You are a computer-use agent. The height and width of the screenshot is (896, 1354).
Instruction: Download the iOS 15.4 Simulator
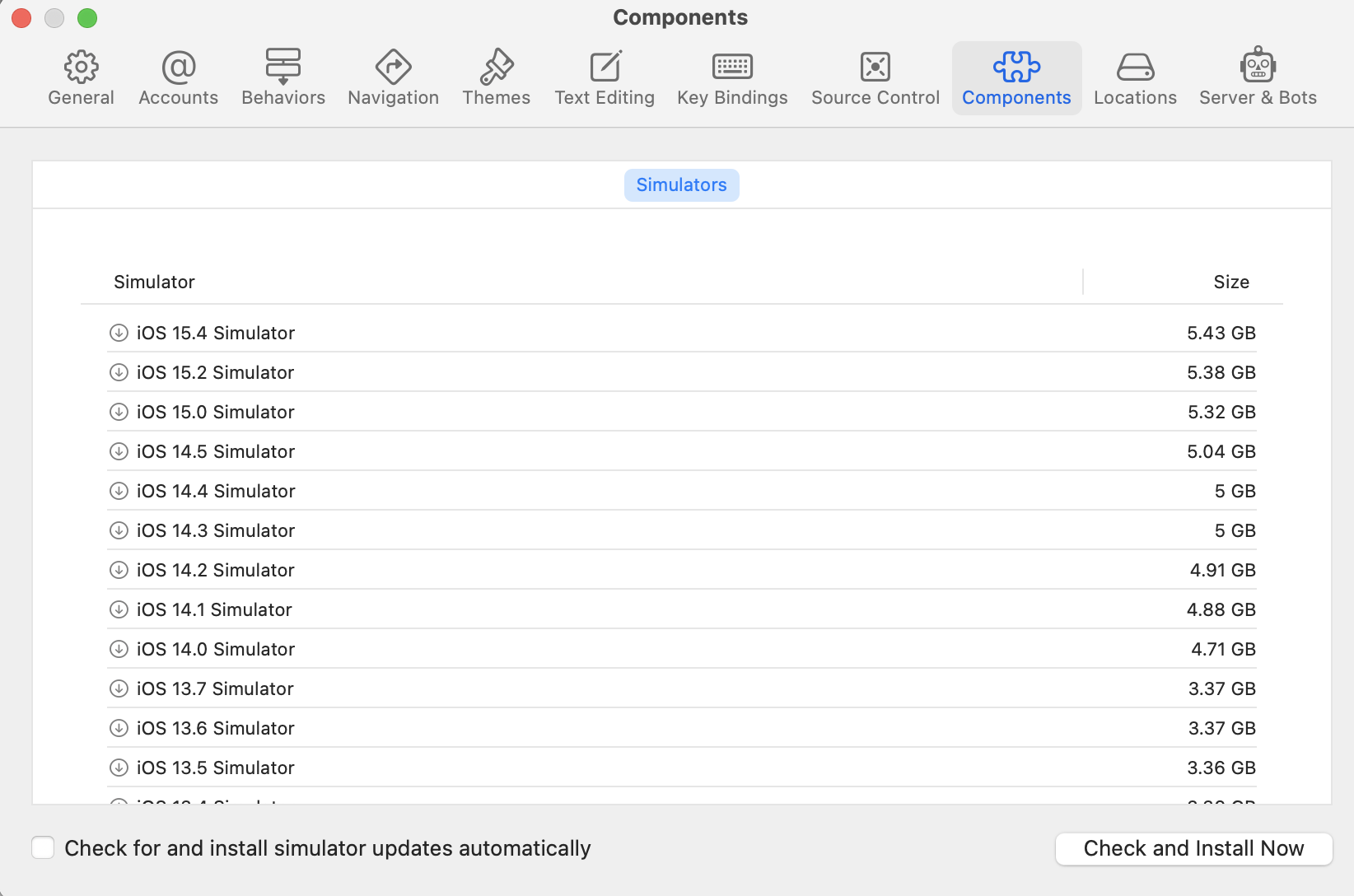tap(119, 333)
